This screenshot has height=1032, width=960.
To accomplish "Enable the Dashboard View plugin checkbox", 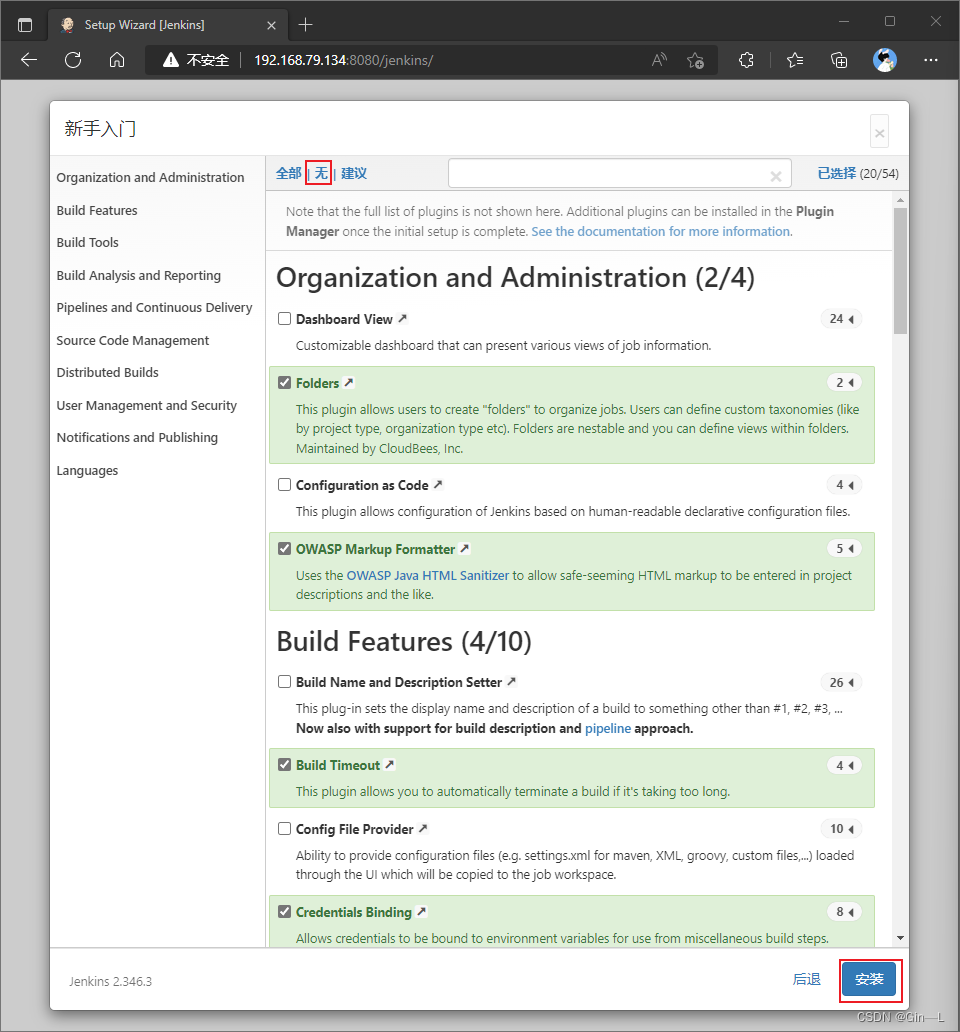I will (284, 319).
